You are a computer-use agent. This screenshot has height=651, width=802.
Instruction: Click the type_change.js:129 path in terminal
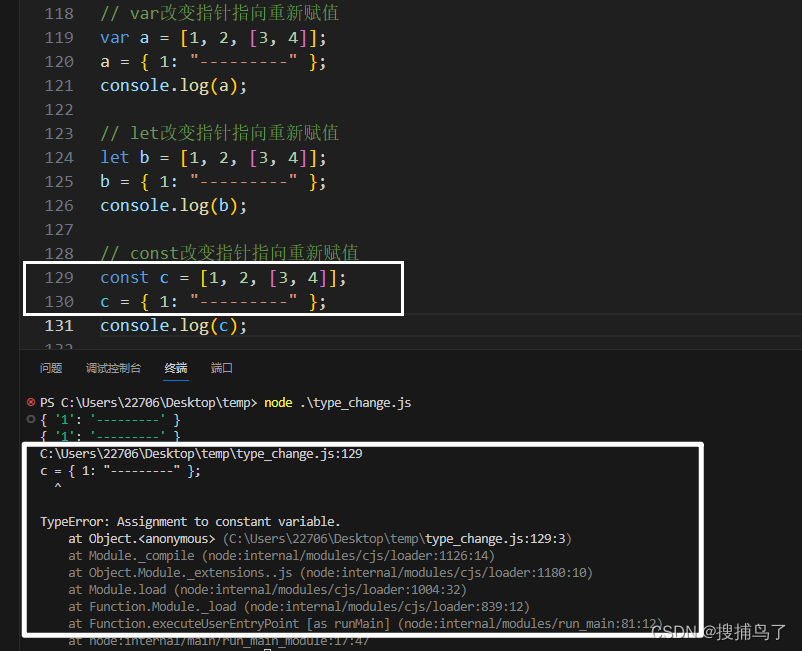201,454
